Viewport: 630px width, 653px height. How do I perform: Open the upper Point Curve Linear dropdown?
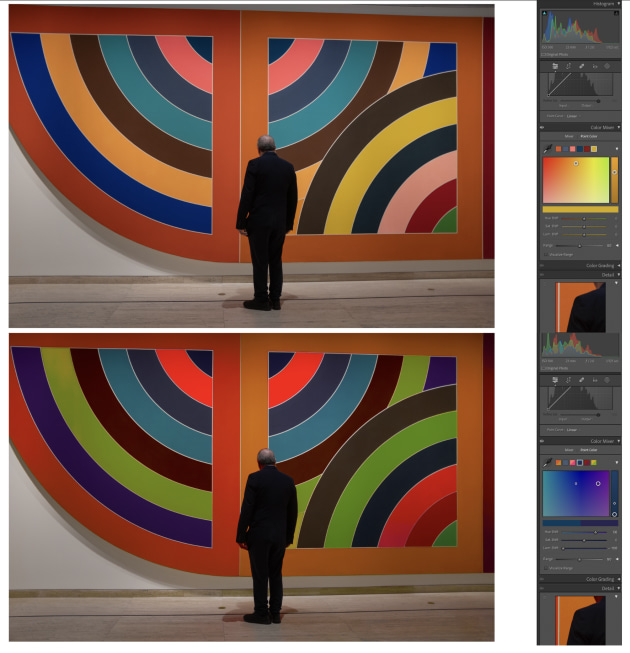pyautogui.click(x=574, y=116)
